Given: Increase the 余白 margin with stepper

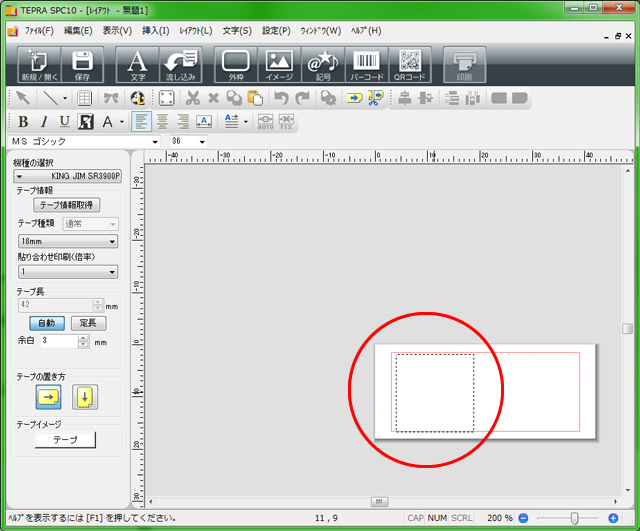Looking at the screenshot, I should (x=83, y=338).
